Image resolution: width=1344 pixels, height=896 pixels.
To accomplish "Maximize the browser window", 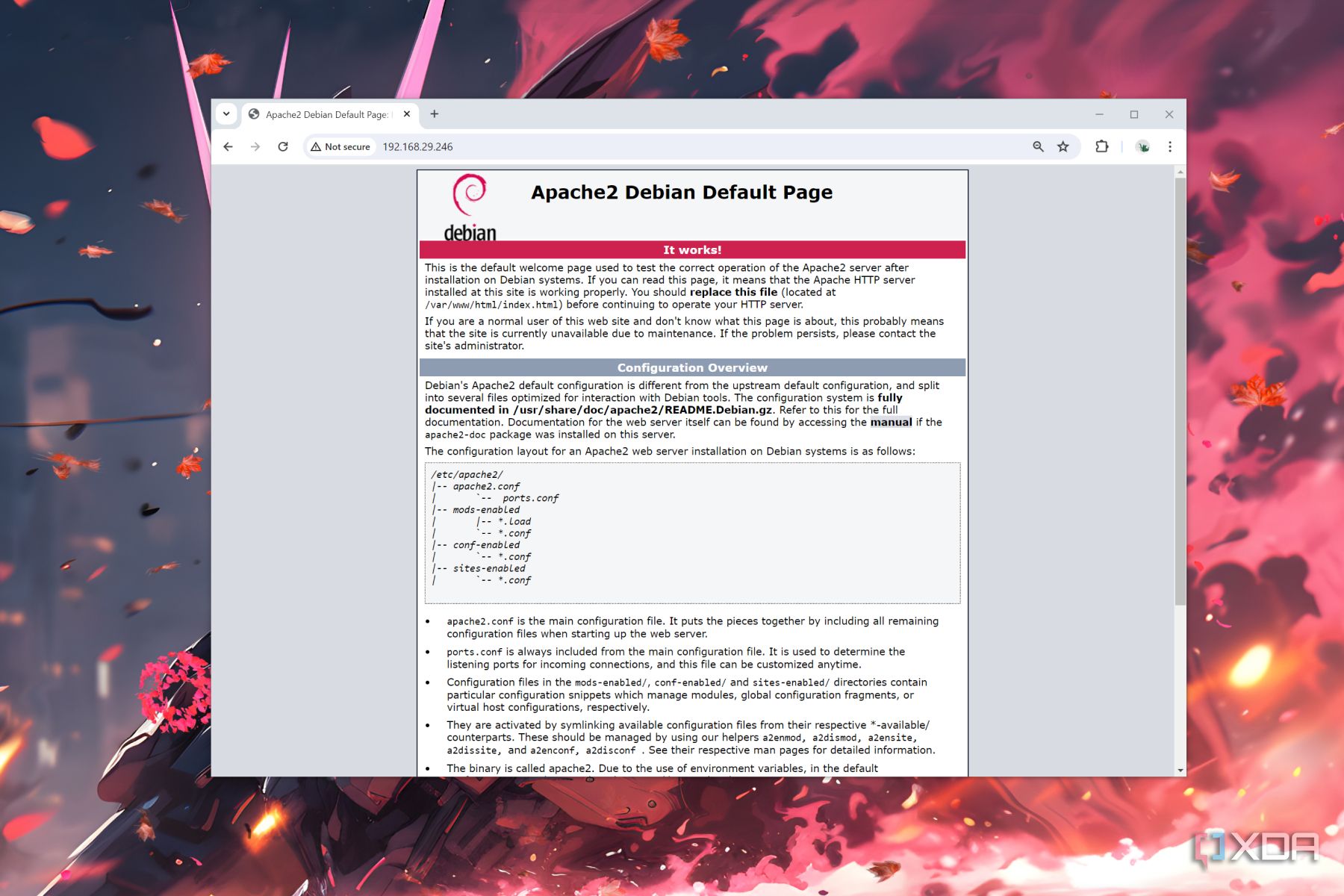I will tap(1134, 114).
